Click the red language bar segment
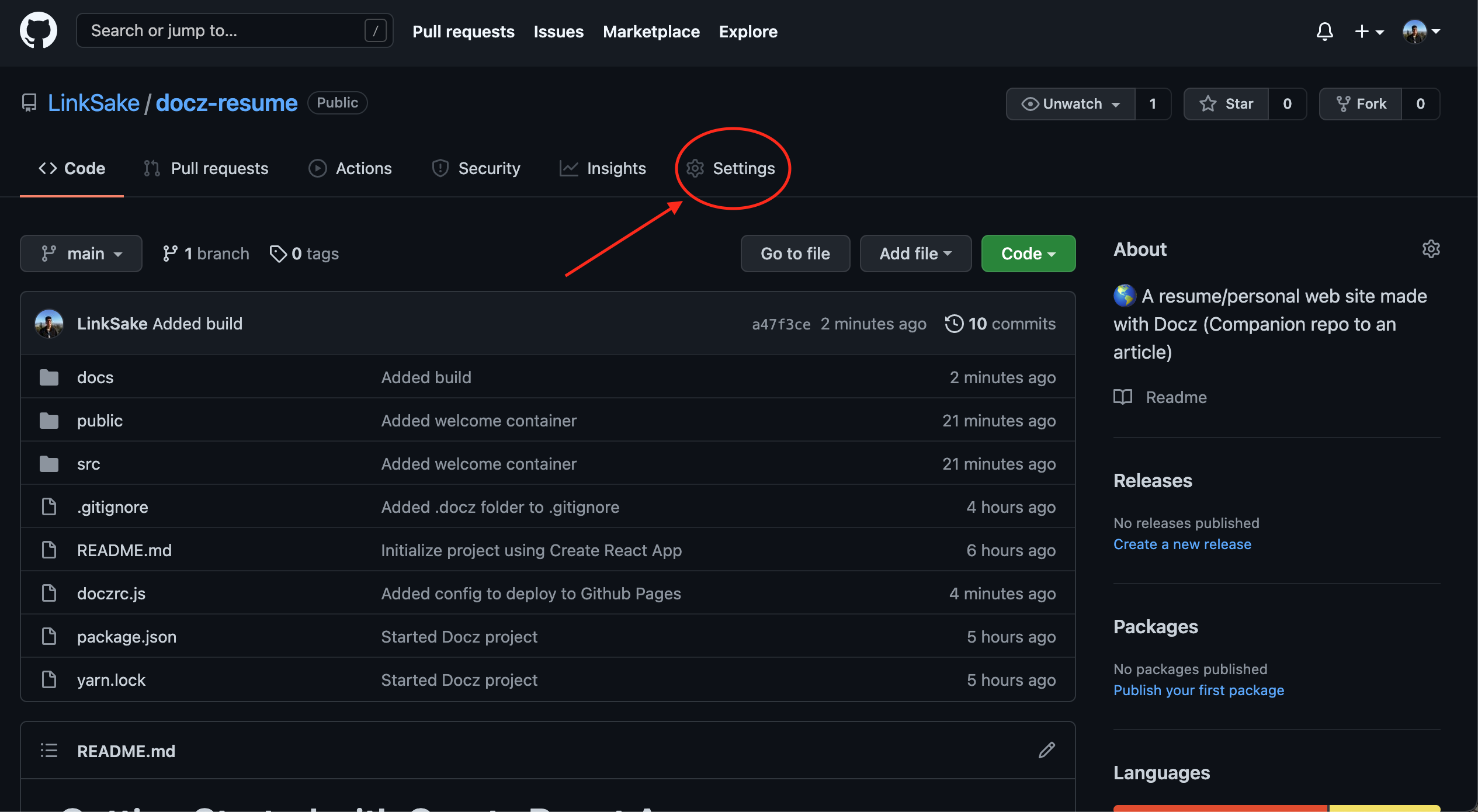This screenshot has width=1478, height=812. coord(1220,808)
